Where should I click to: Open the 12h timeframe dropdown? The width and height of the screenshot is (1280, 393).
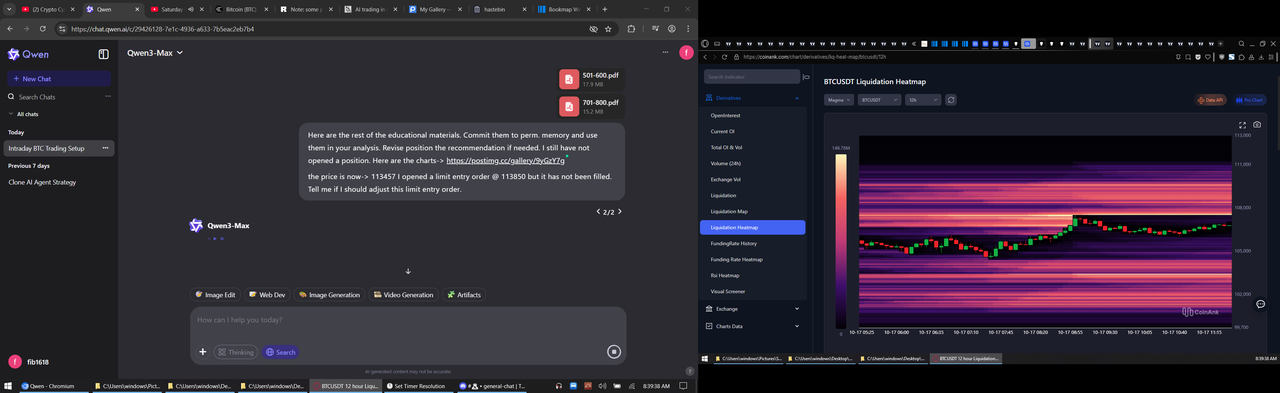point(922,100)
